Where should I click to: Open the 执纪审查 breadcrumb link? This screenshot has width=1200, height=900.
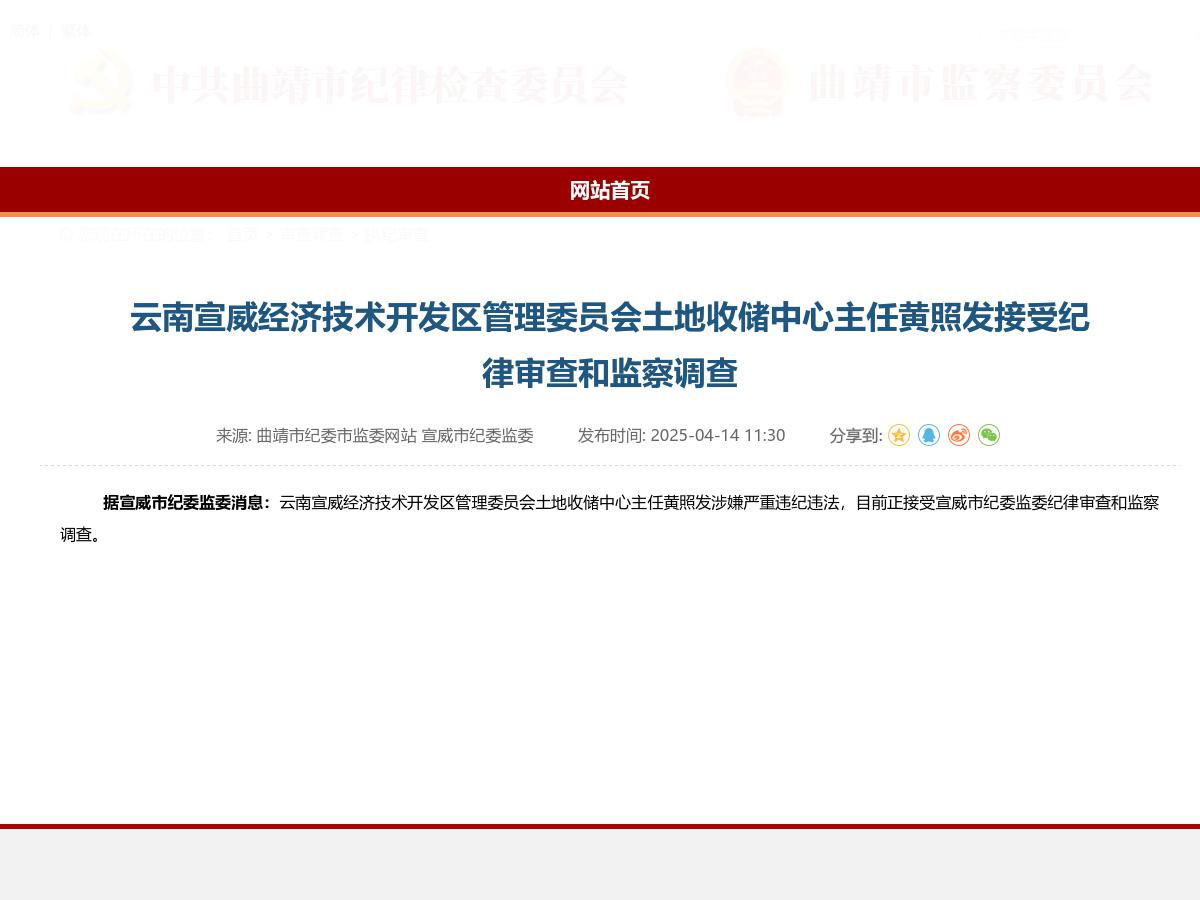(398, 235)
